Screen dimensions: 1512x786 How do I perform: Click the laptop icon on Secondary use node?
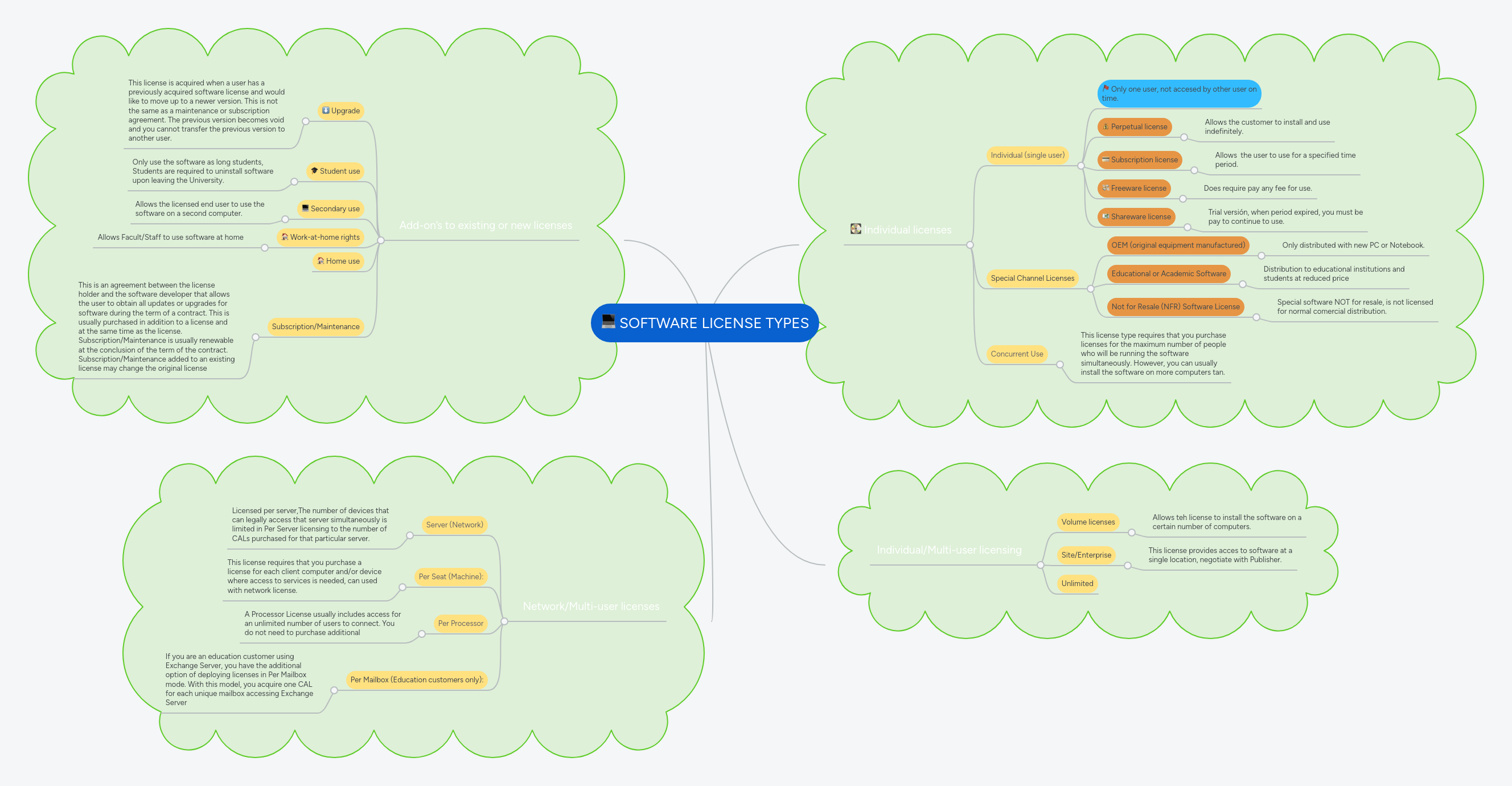pos(306,208)
